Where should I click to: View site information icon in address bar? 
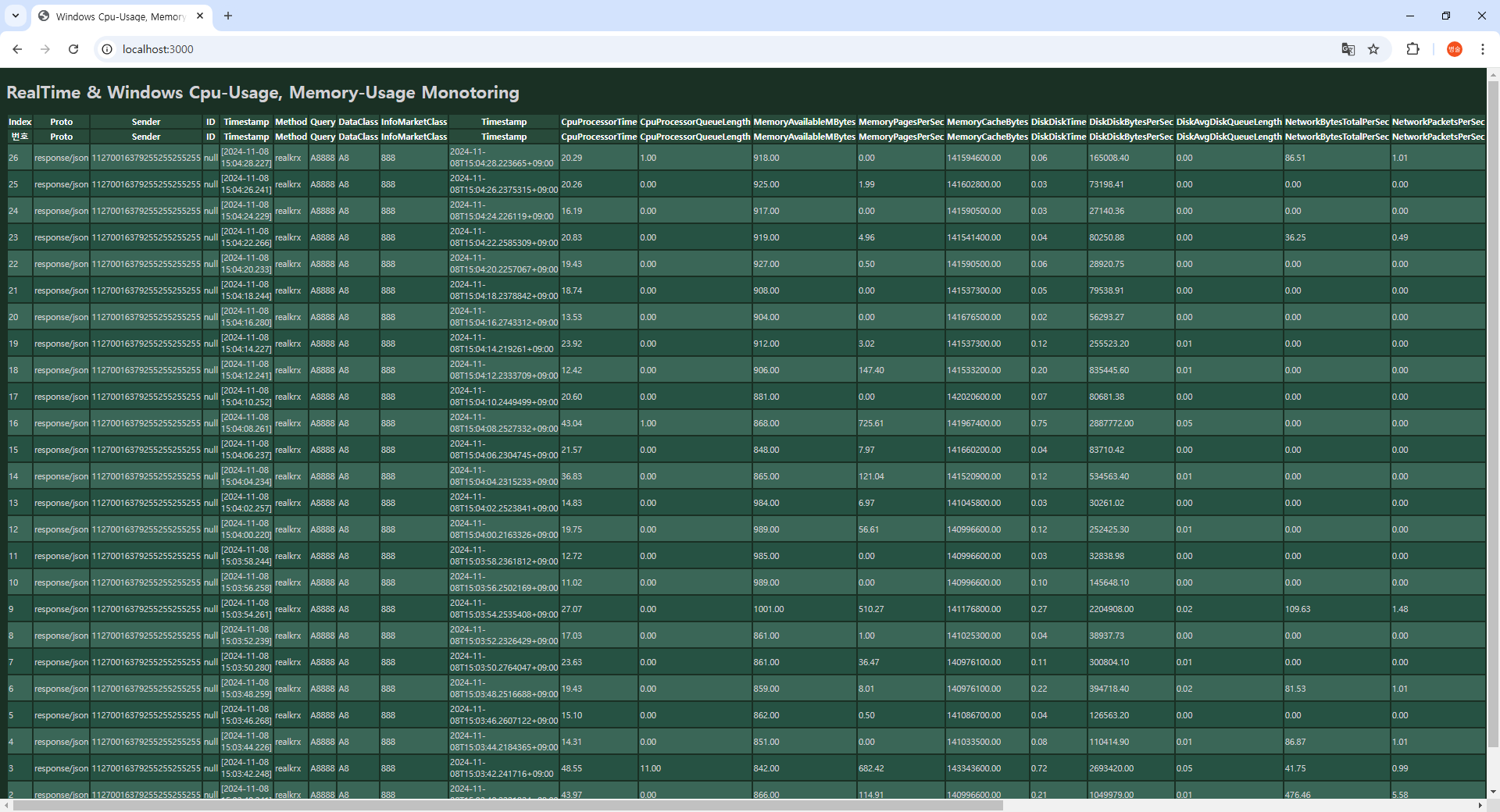[x=107, y=49]
